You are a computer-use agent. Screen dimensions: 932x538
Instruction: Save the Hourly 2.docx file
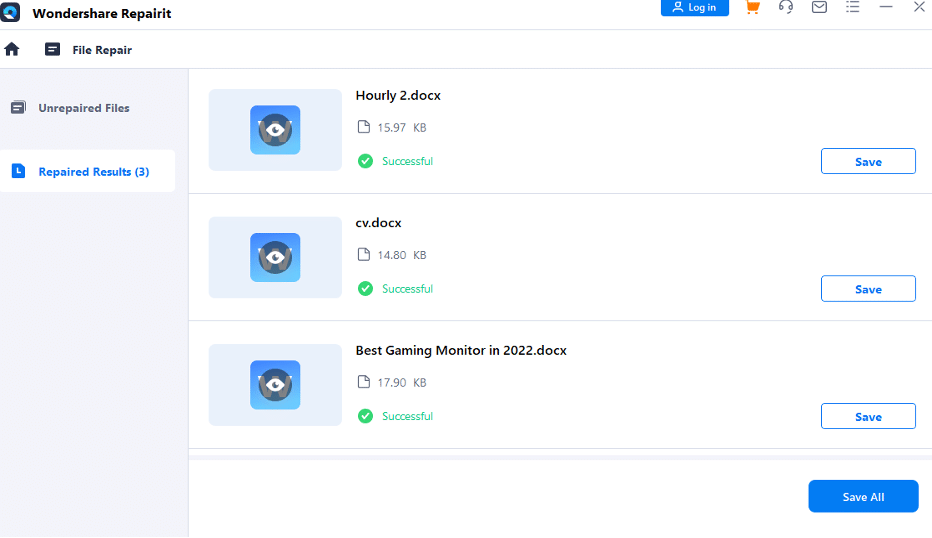coord(868,161)
